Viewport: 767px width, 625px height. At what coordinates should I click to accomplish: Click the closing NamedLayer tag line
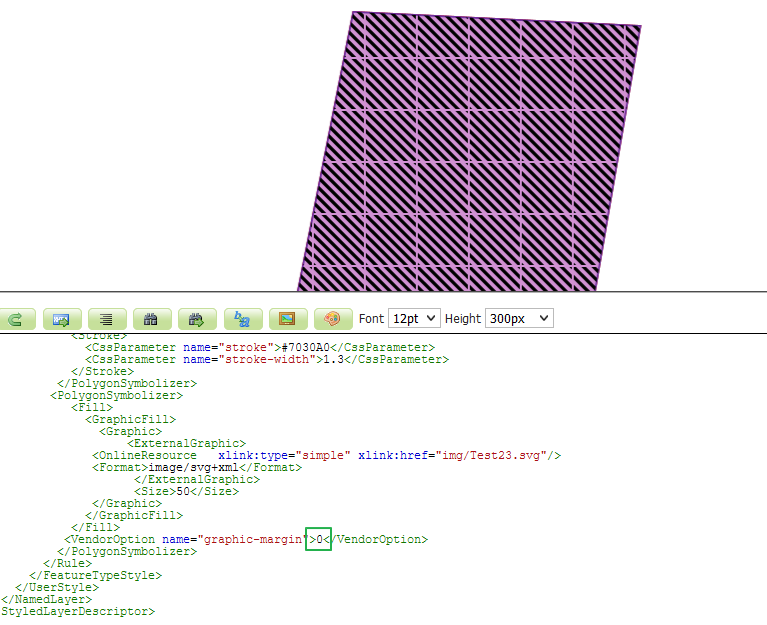(x=46, y=599)
